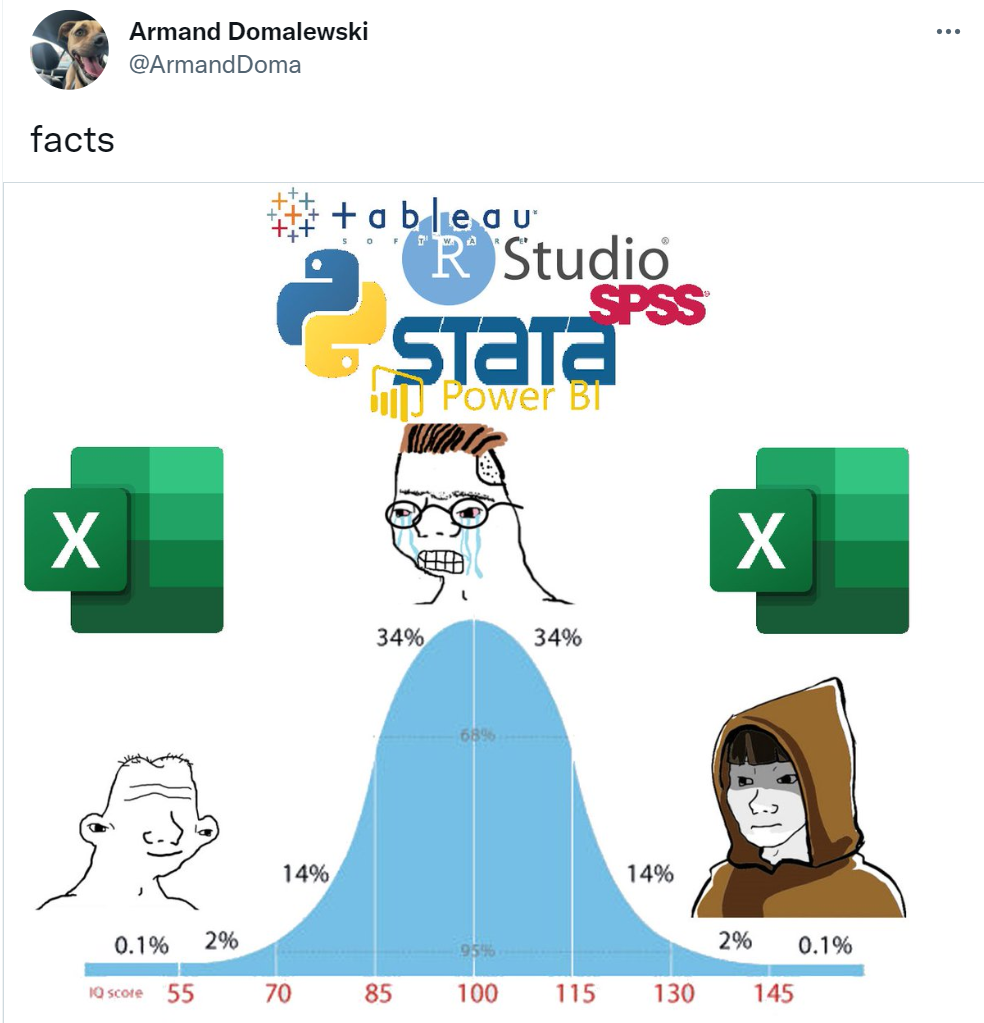
Task: Click the Excel logo on the left
Action: (124, 540)
